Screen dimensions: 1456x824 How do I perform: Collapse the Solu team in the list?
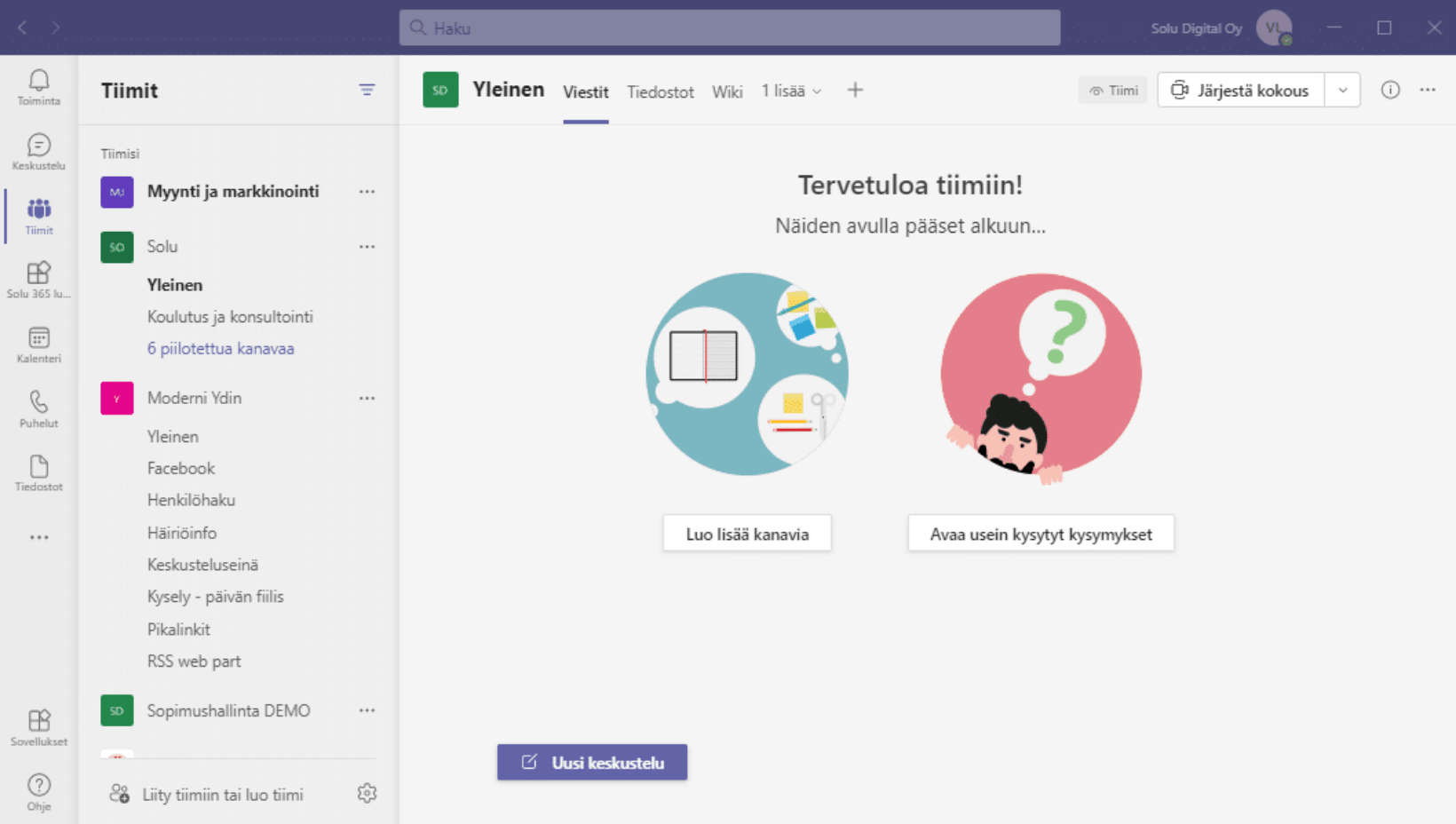(162, 247)
